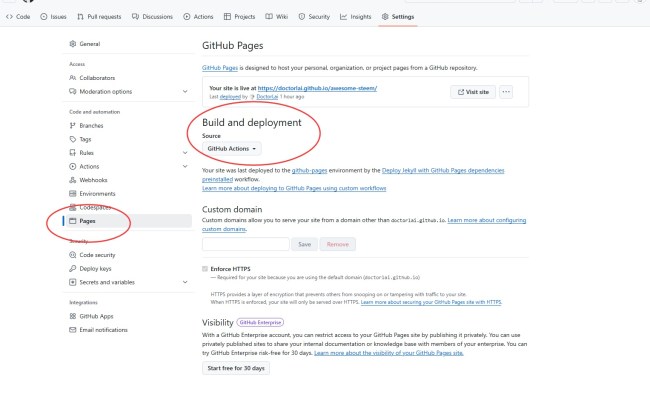Click the gear icon next to General

[x=73, y=44]
